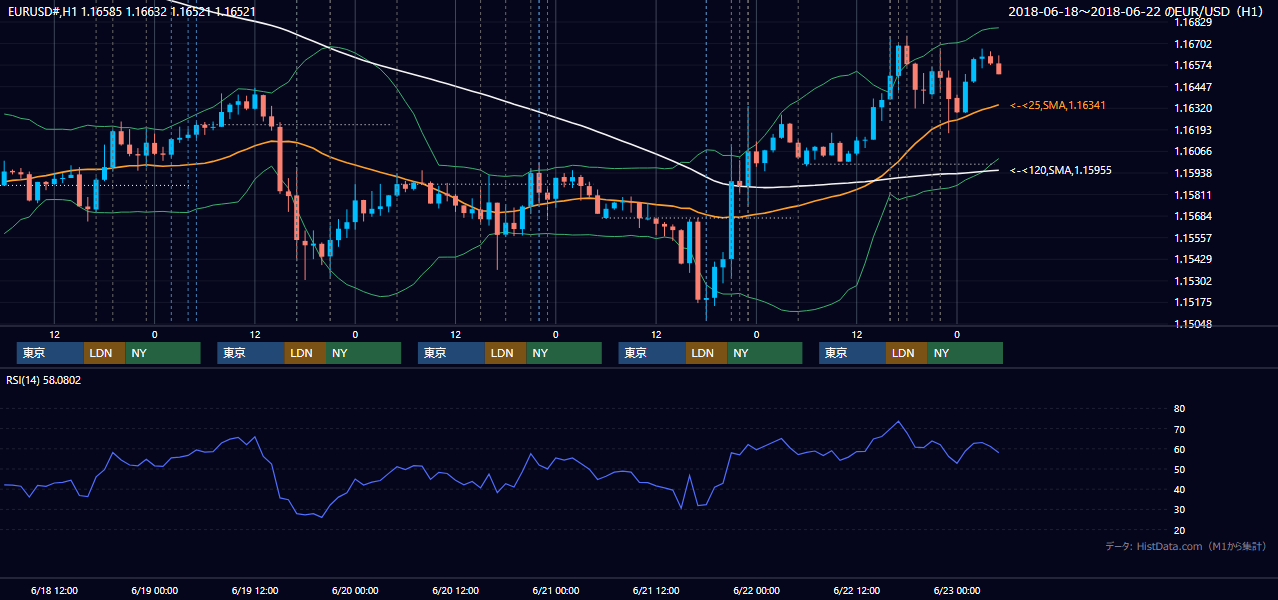1278x600 pixels.
Task: Click the 2018-06-18~2018-06-22 EUR/USD (H1) title
Action: pos(1138,12)
